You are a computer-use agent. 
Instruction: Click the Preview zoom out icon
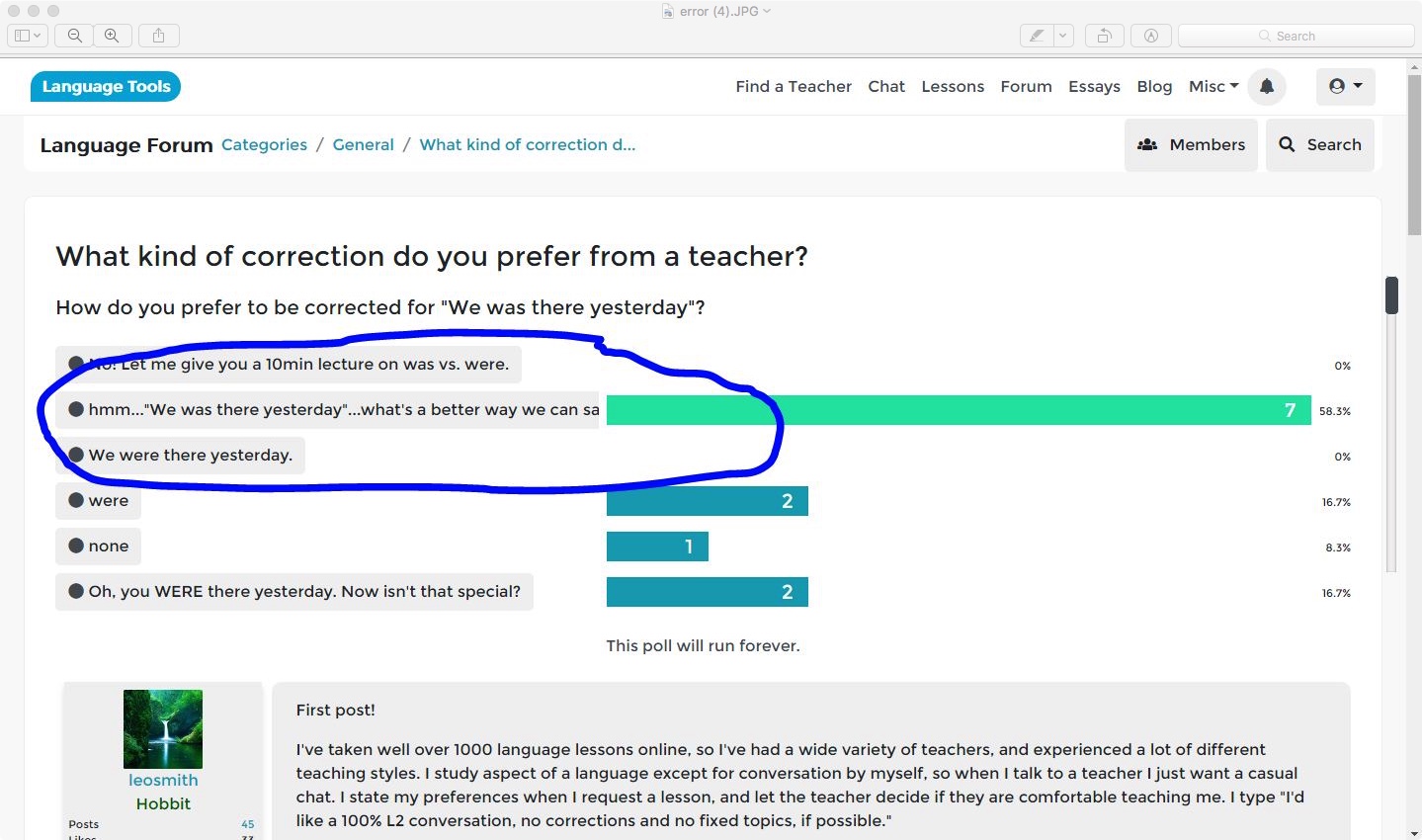pos(74,36)
